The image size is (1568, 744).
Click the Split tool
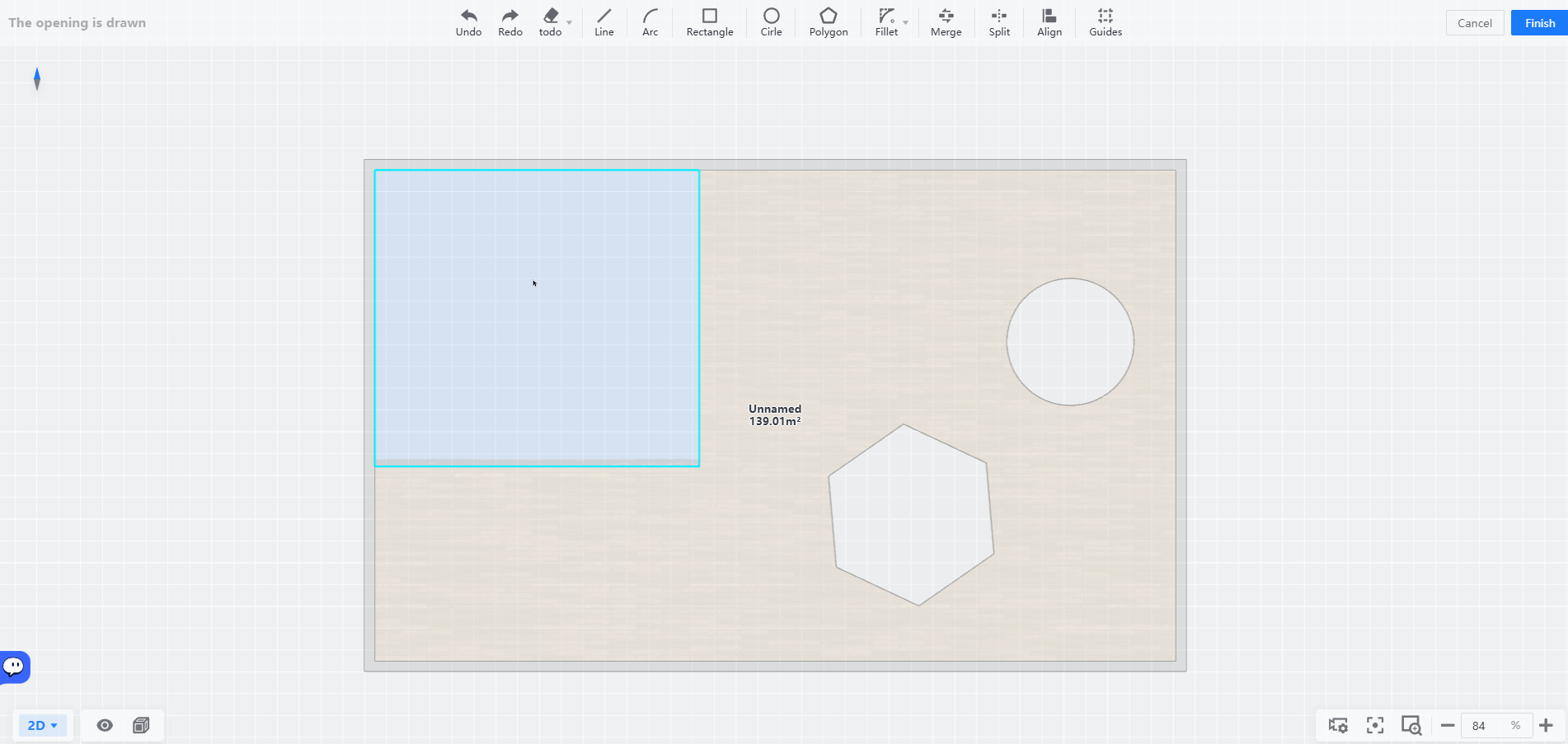coord(999,22)
